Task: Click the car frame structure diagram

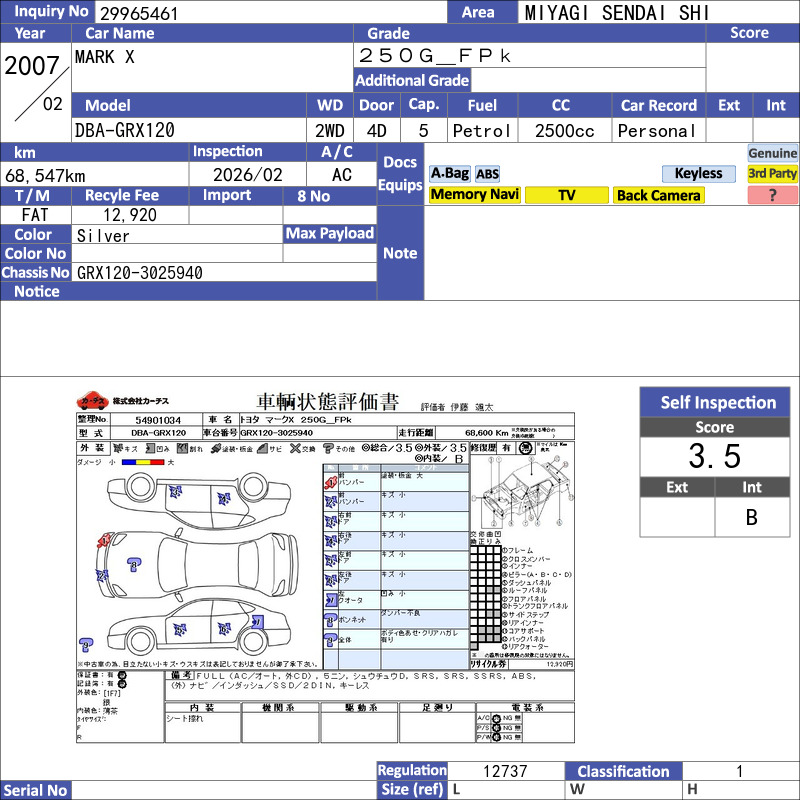Action: (x=522, y=493)
